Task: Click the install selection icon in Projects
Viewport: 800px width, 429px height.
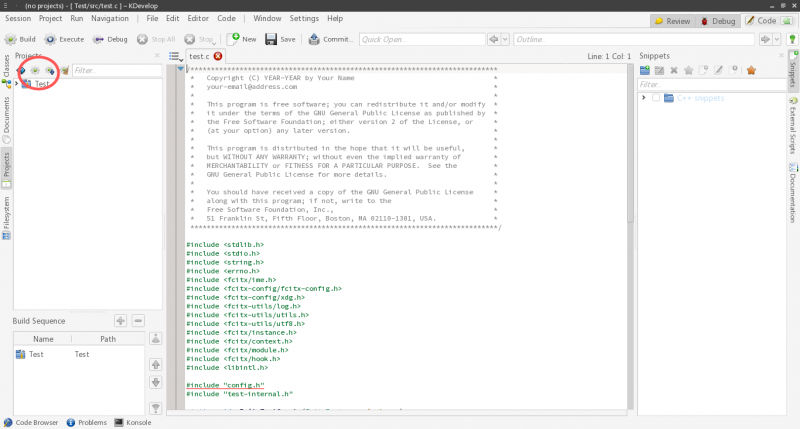Action: [x=50, y=70]
